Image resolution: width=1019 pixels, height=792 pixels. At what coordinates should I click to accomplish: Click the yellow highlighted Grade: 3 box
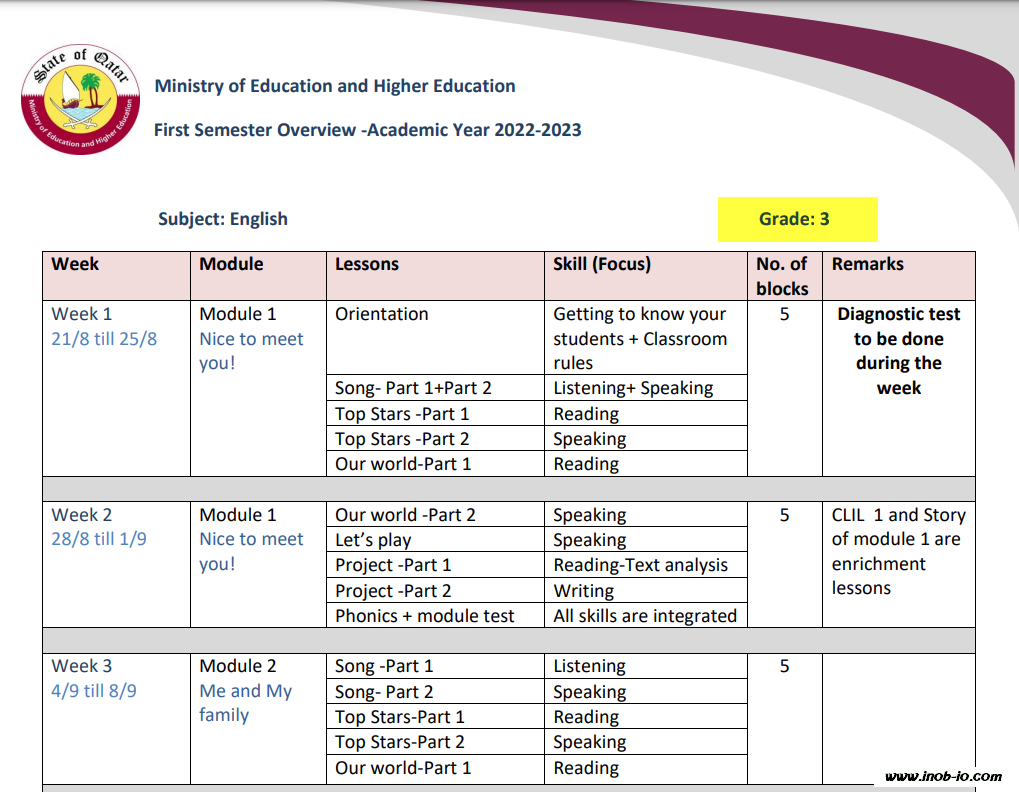796,219
